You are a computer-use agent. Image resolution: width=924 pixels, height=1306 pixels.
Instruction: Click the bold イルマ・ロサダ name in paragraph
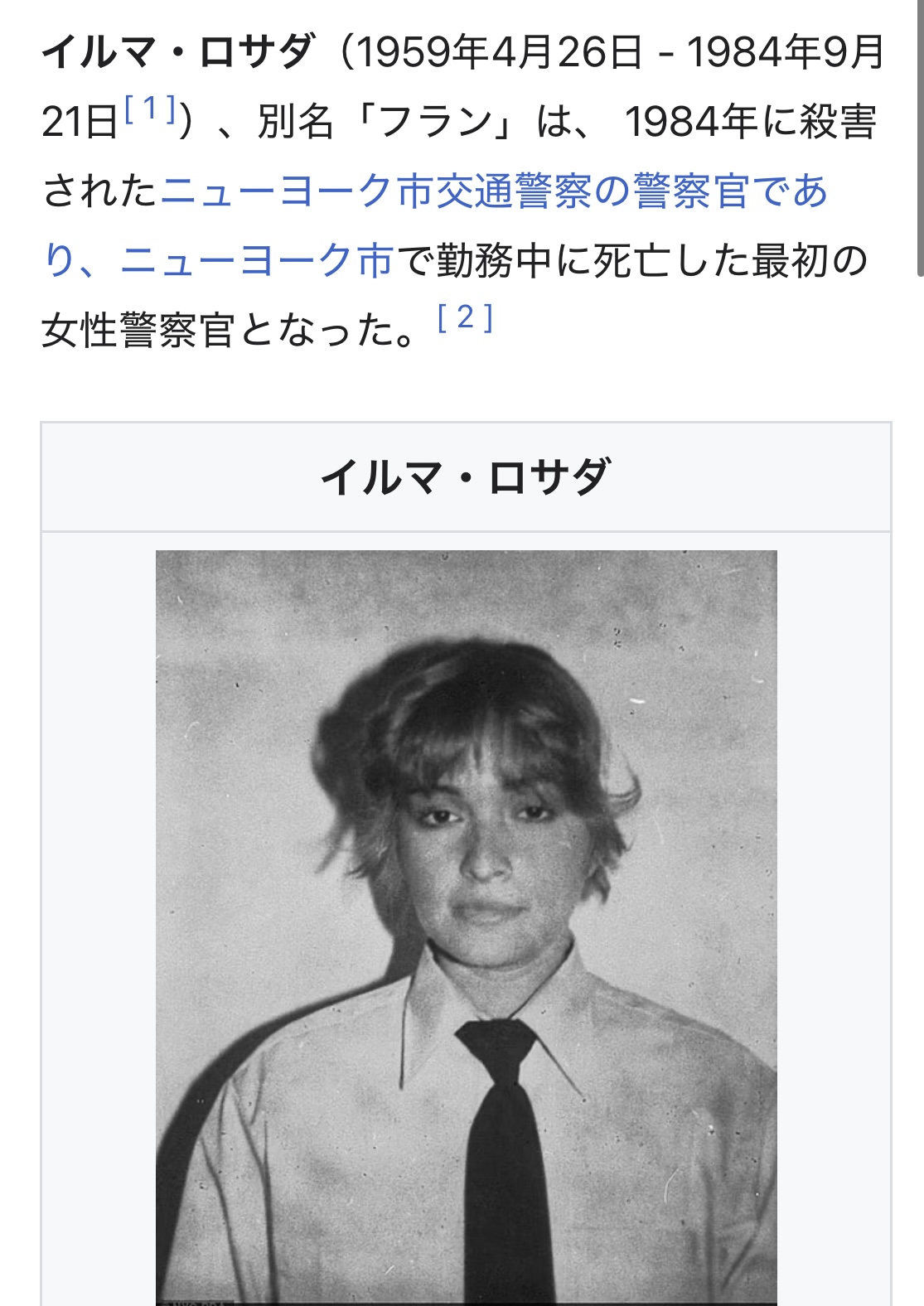click(x=179, y=52)
